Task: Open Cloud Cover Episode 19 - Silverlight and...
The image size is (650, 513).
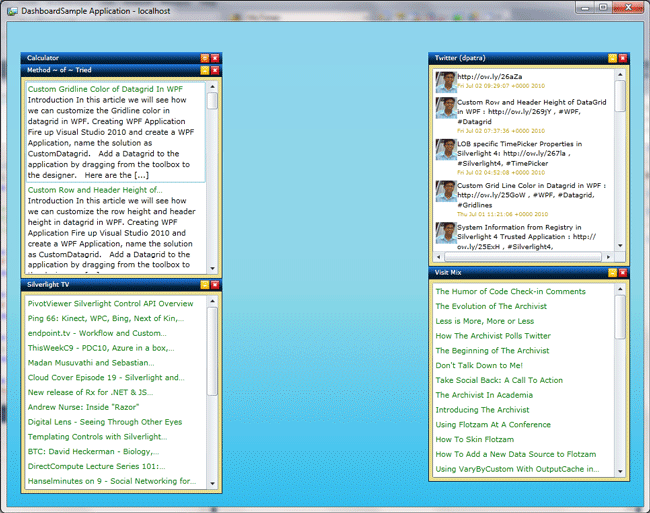Action: click(x=106, y=377)
